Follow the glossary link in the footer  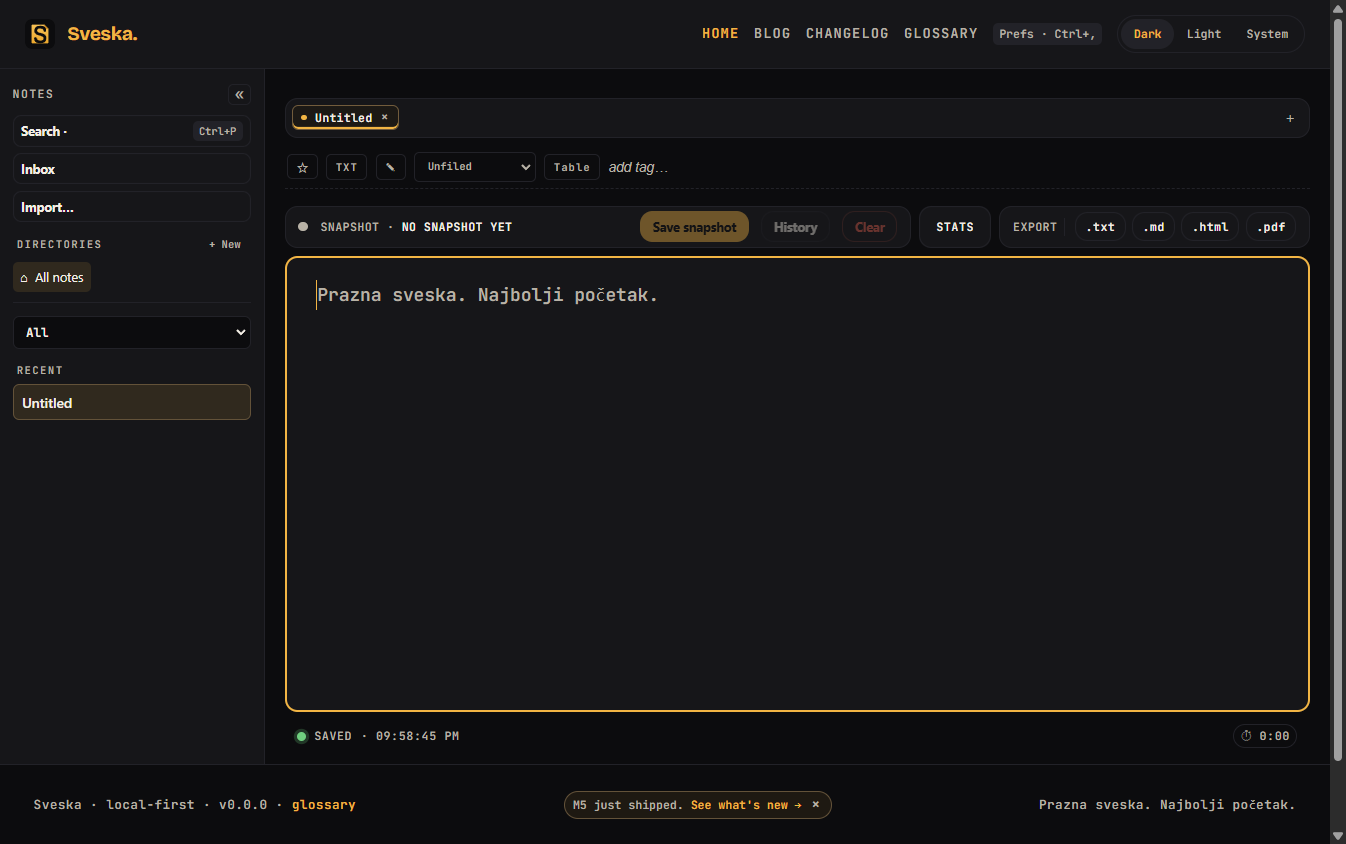[x=323, y=804]
